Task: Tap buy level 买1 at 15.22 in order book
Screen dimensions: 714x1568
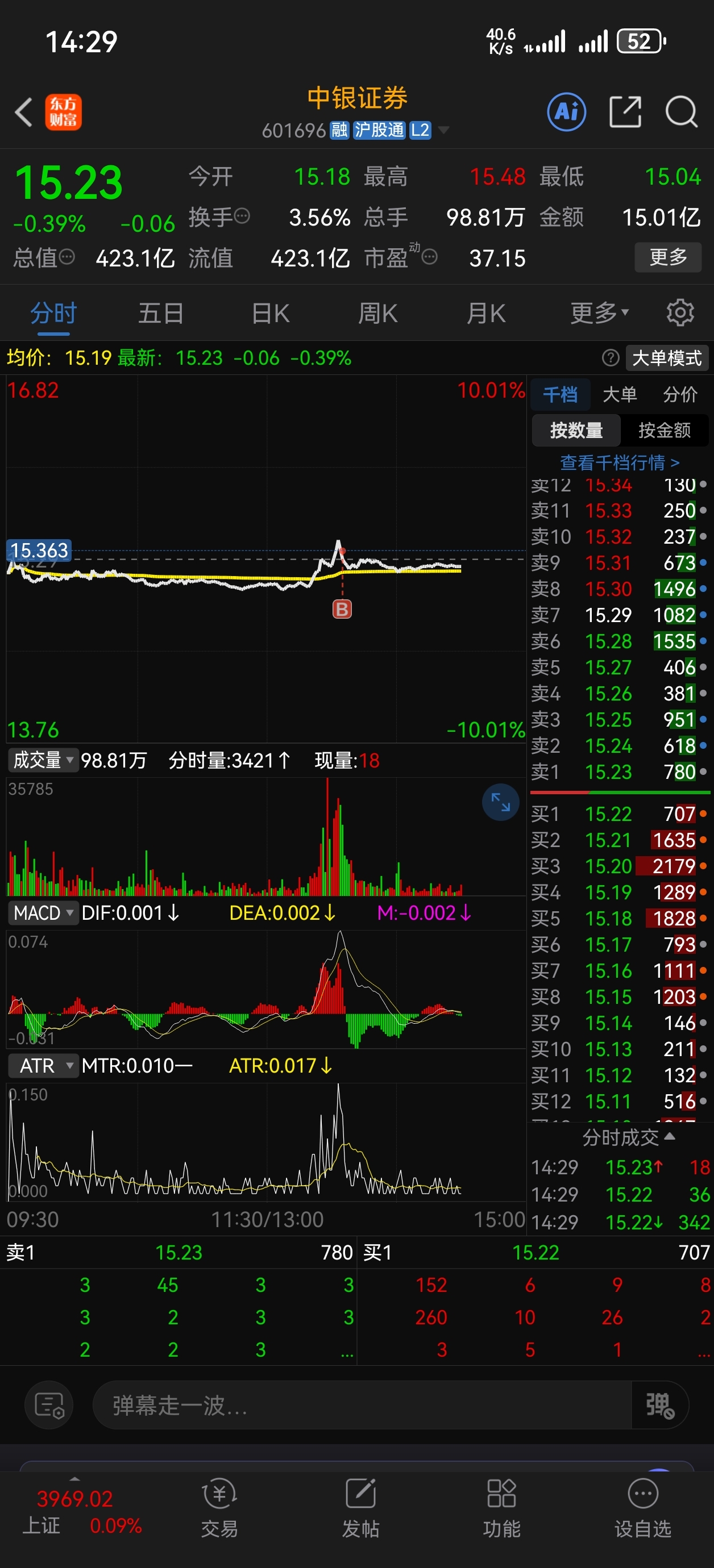Action: coord(619,813)
